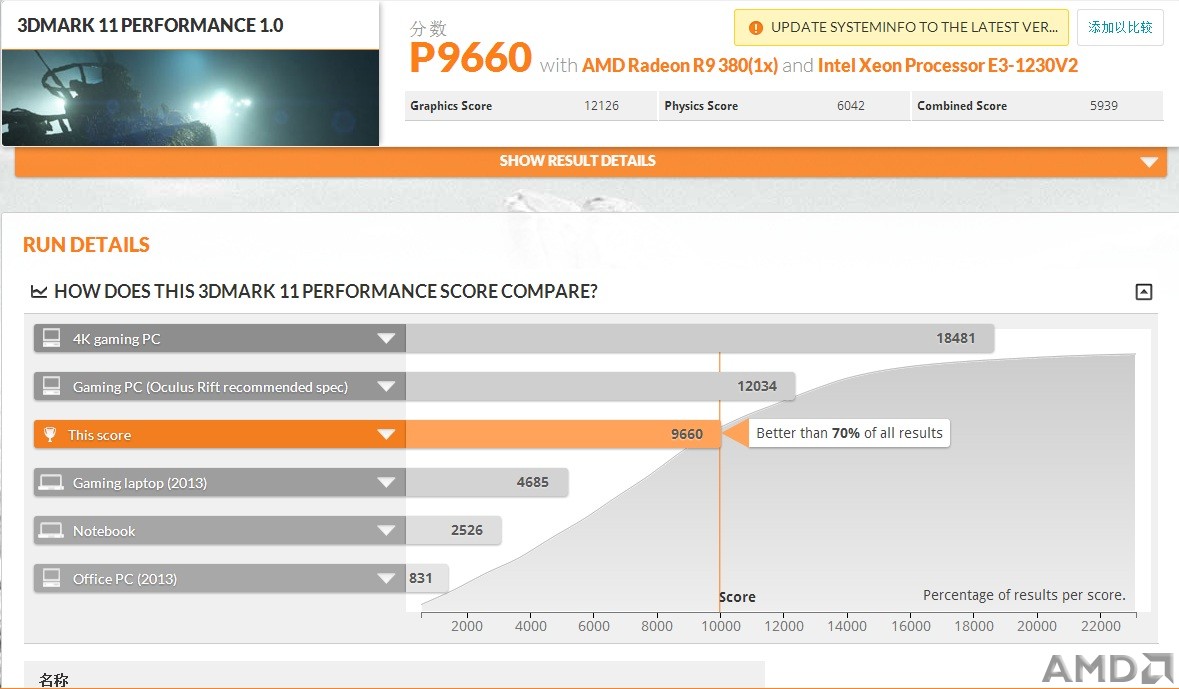The height and width of the screenshot is (689, 1179).
Task: Open Show Result Details bar
Action: [x=590, y=161]
